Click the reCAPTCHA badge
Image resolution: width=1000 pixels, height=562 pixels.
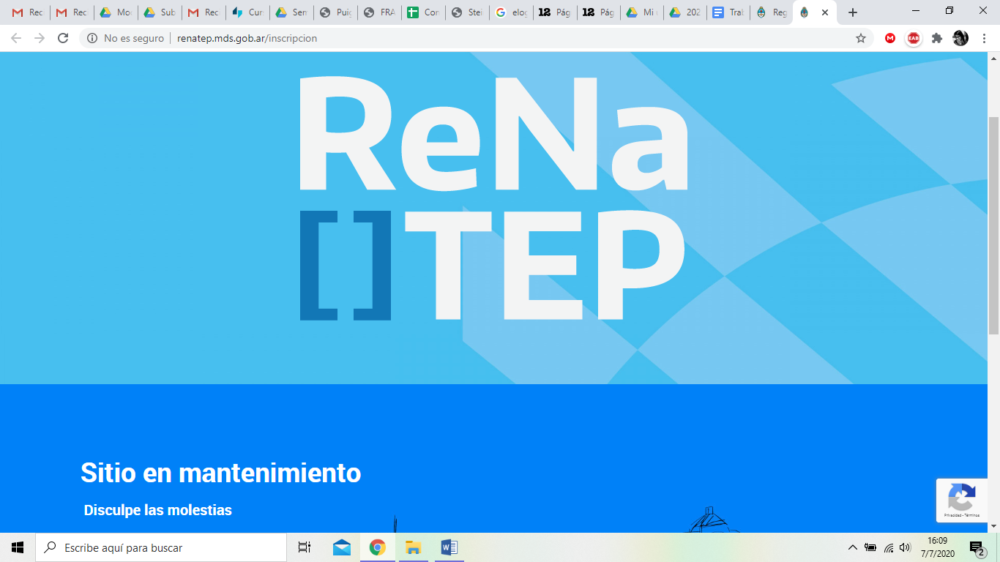(962, 500)
